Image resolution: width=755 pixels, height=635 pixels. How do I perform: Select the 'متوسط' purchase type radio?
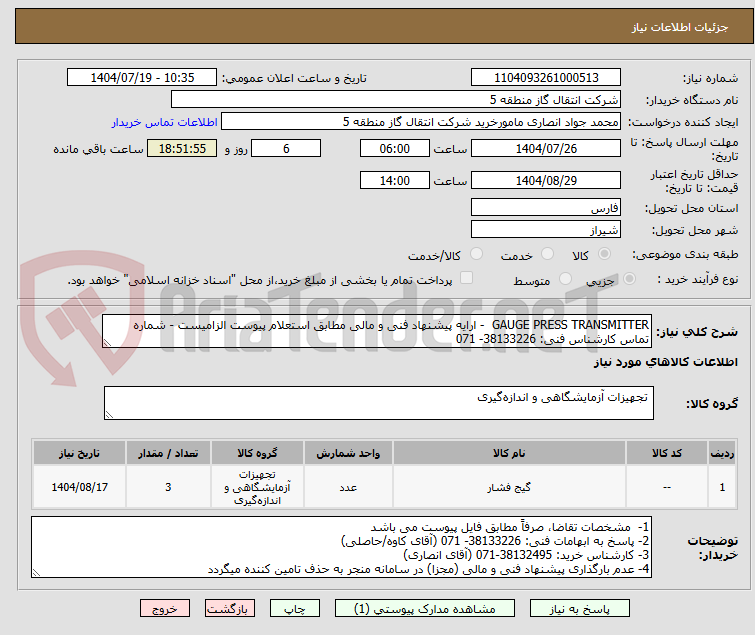pyautogui.click(x=565, y=279)
